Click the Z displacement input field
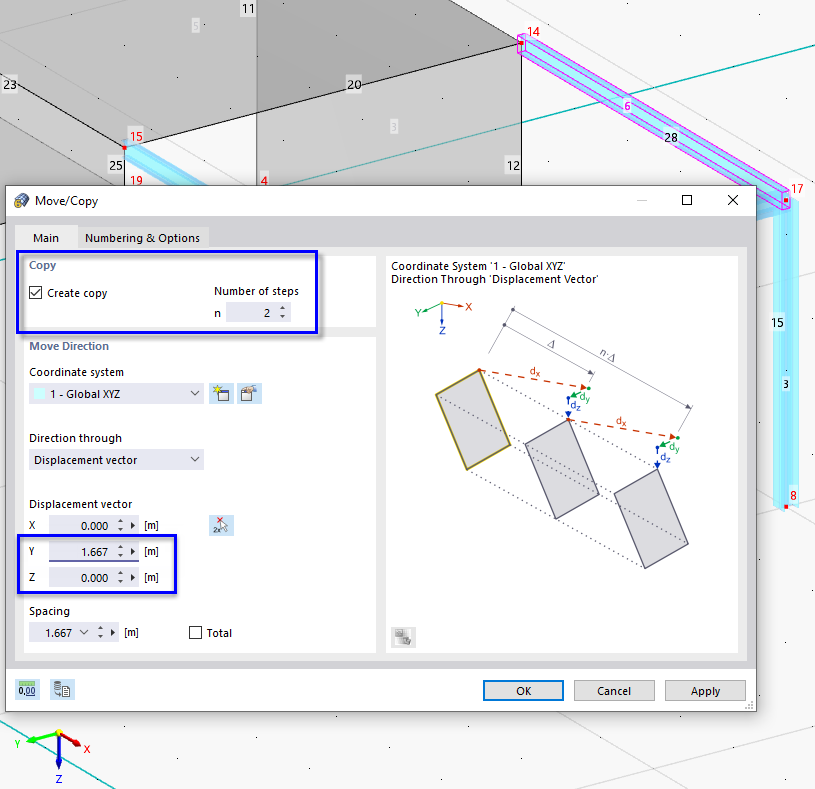Image resolution: width=815 pixels, height=789 pixels. pyautogui.click(x=82, y=577)
